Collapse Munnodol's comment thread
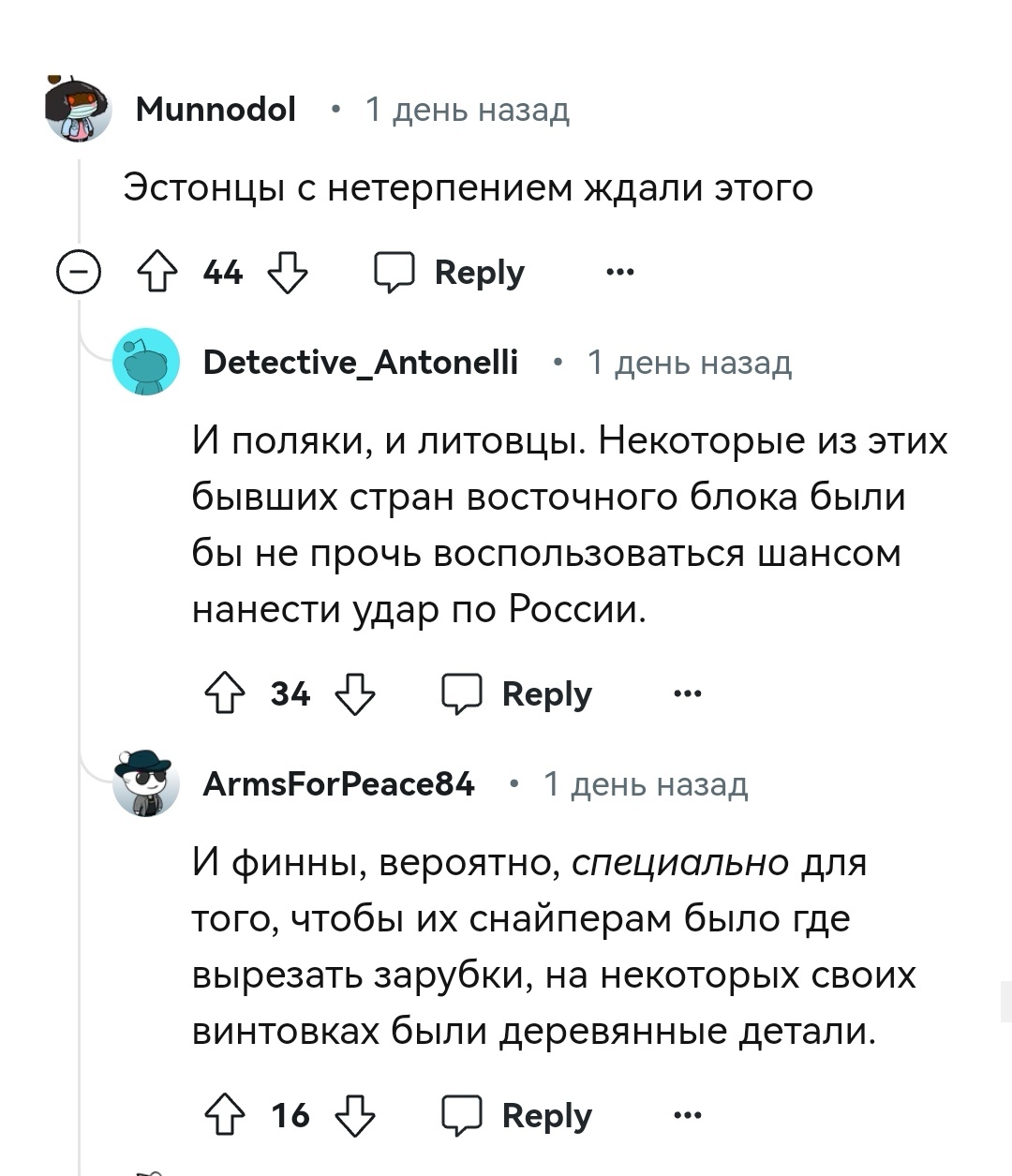The height and width of the screenshot is (1176, 1012). pos(79,274)
